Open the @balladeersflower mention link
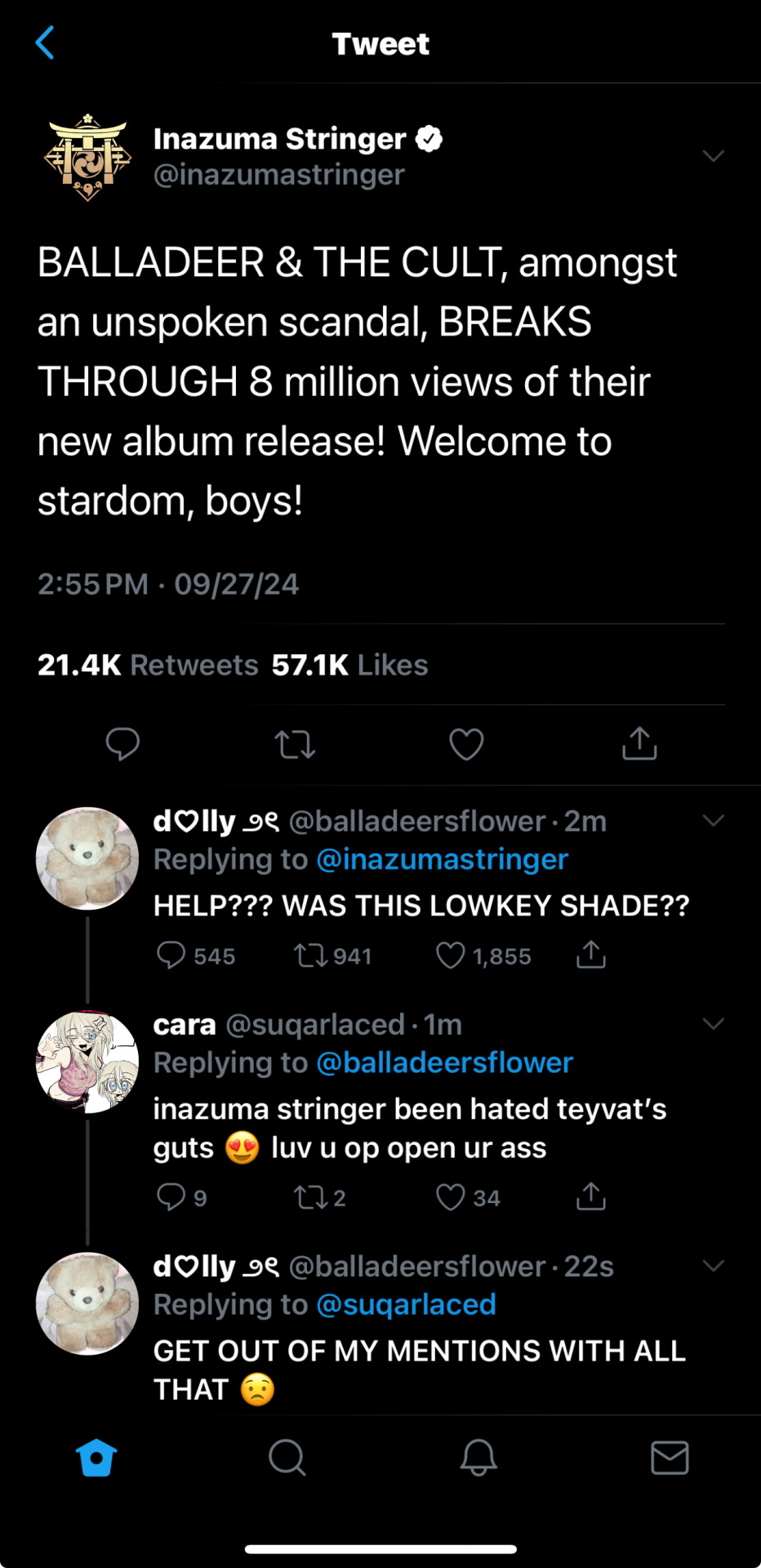This screenshot has width=761, height=1568. click(444, 1063)
